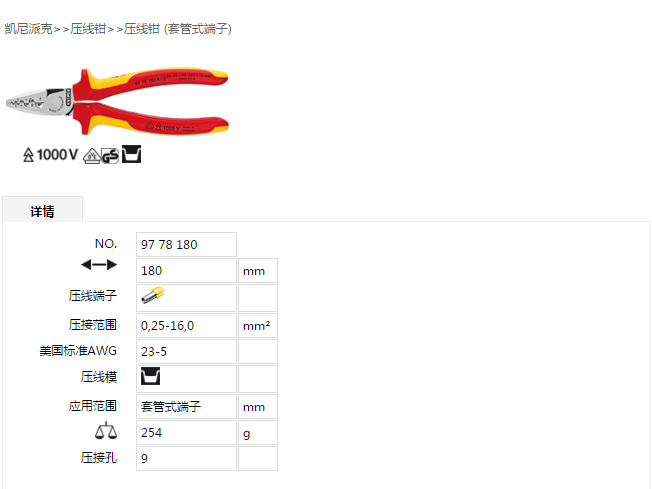Click the 254 weight value cell
This screenshot has width=652, height=489.
click(x=186, y=433)
